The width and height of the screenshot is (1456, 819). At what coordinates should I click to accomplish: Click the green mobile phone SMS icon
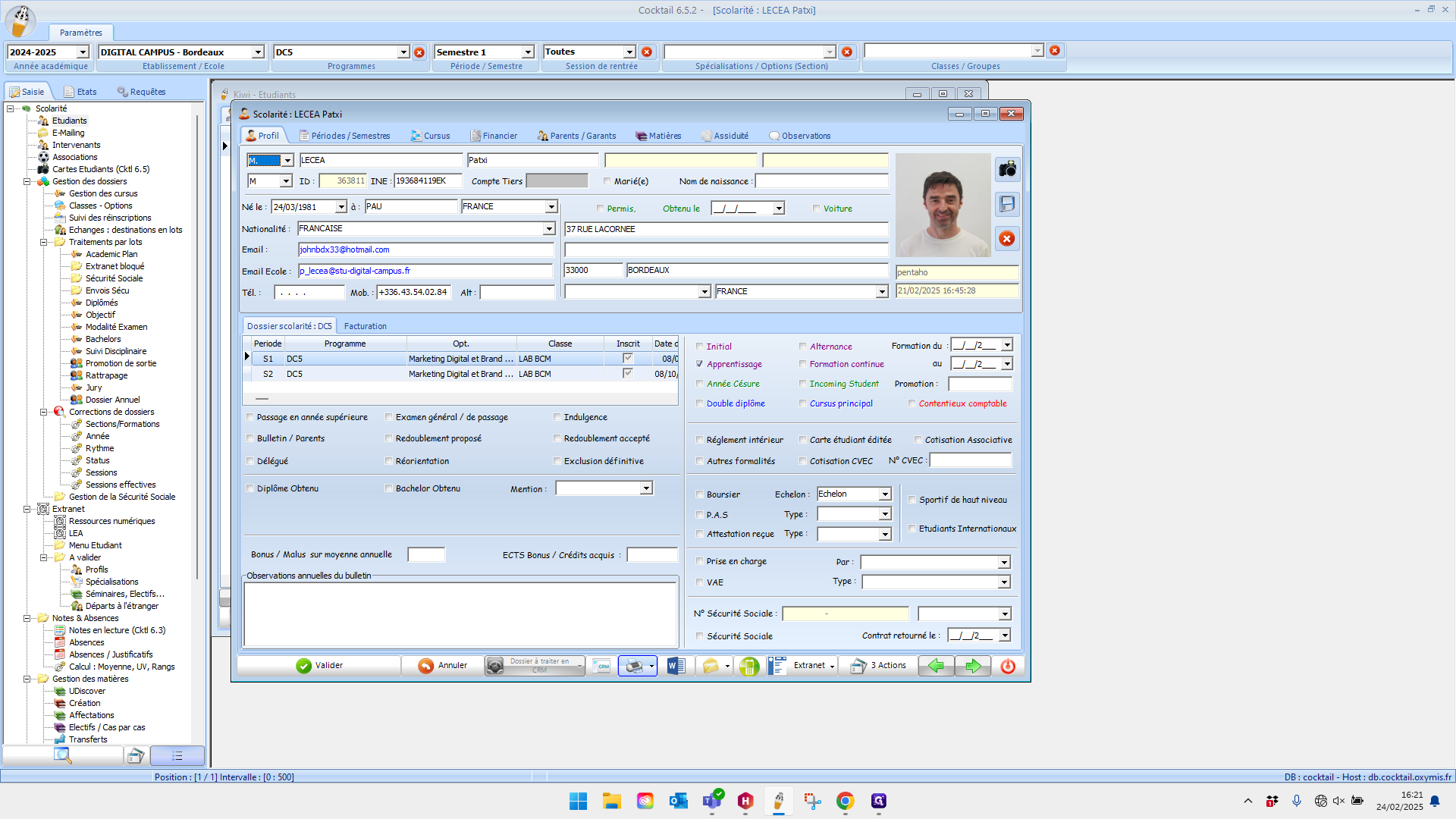coord(749,666)
